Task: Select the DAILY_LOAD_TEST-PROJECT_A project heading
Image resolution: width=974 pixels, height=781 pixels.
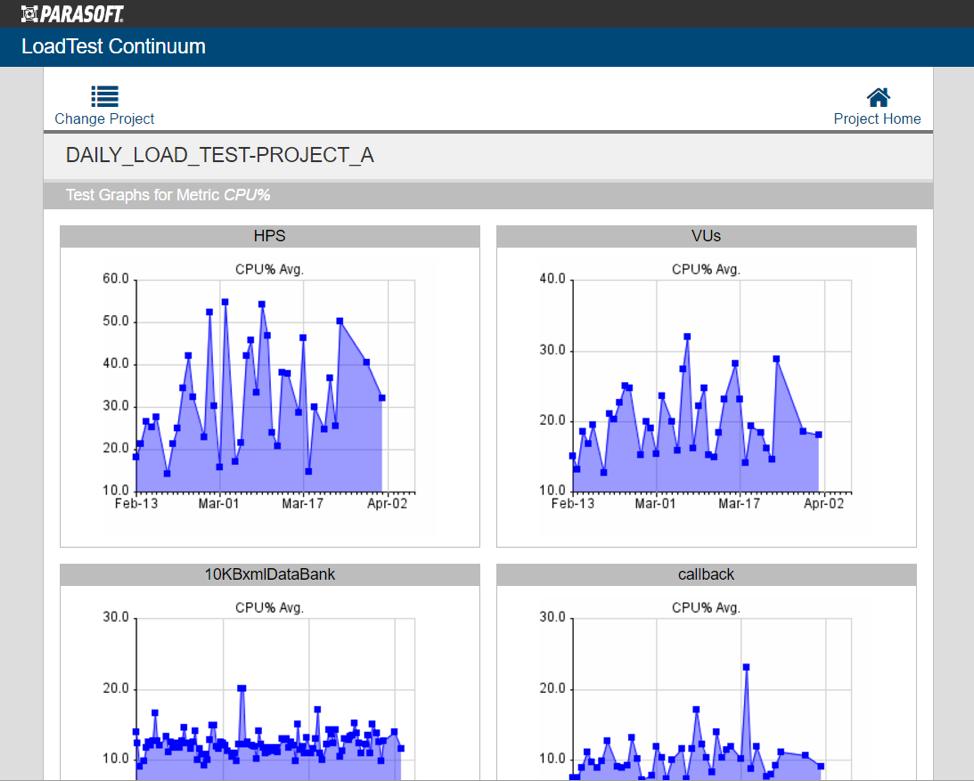Action: tap(220, 155)
